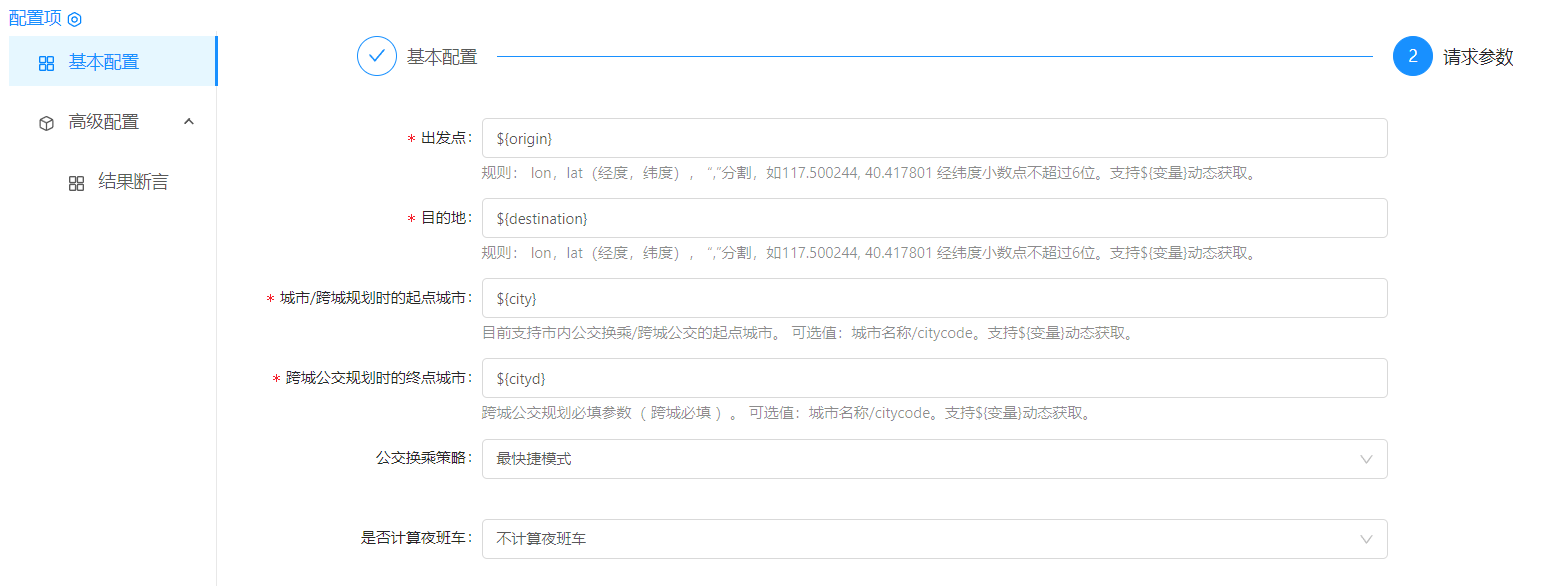Click into the 目的地 ${destination} field
Viewport: 1562px width, 586px height.
point(934,218)
